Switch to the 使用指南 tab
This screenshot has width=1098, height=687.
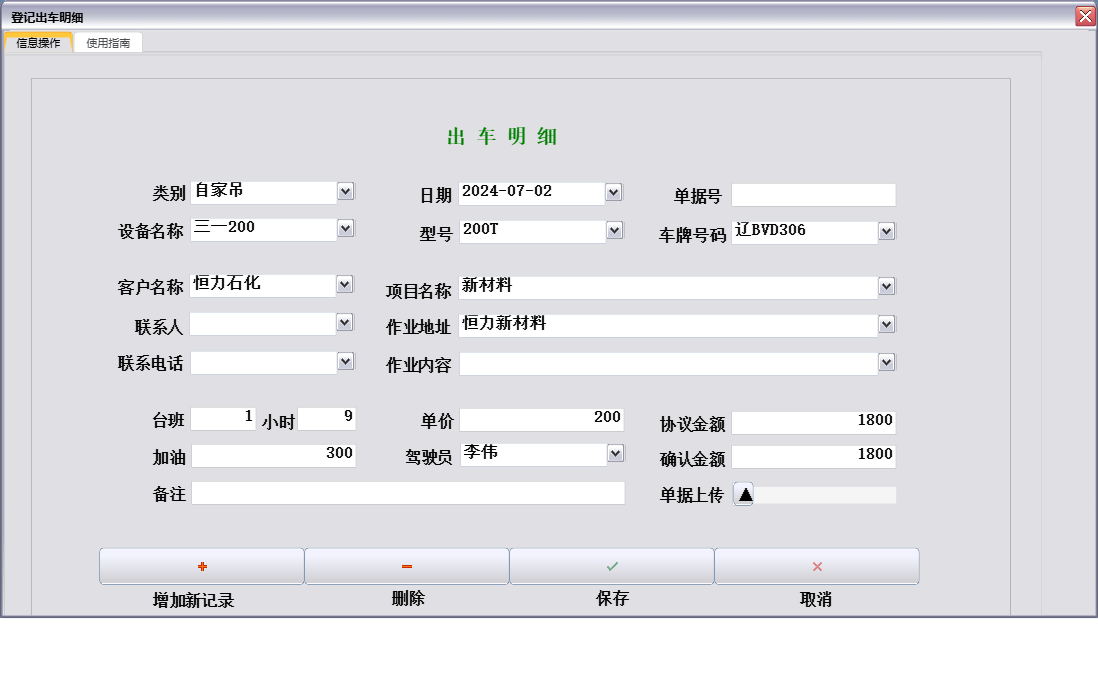(108, 42)
